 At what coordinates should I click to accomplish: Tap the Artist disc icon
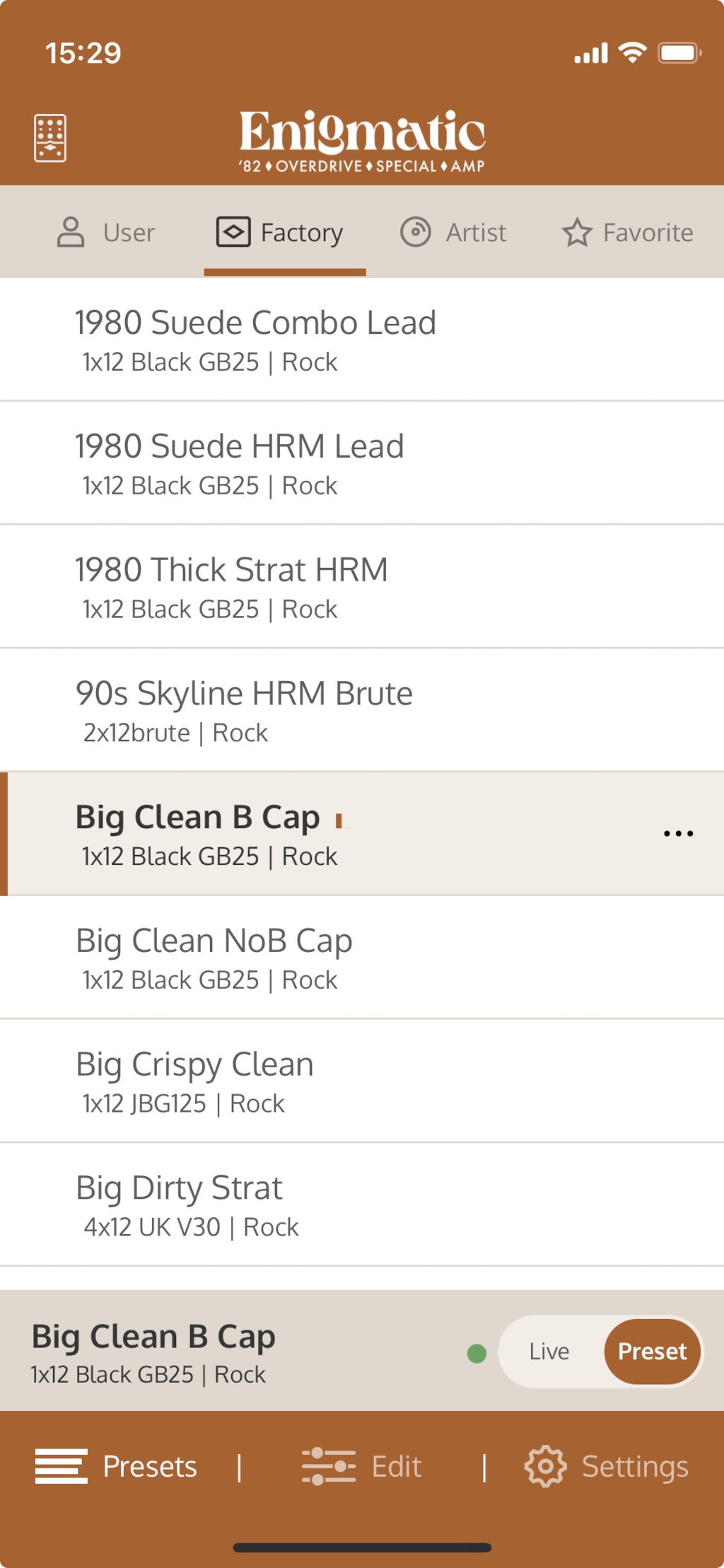click(x=416, y=232)
